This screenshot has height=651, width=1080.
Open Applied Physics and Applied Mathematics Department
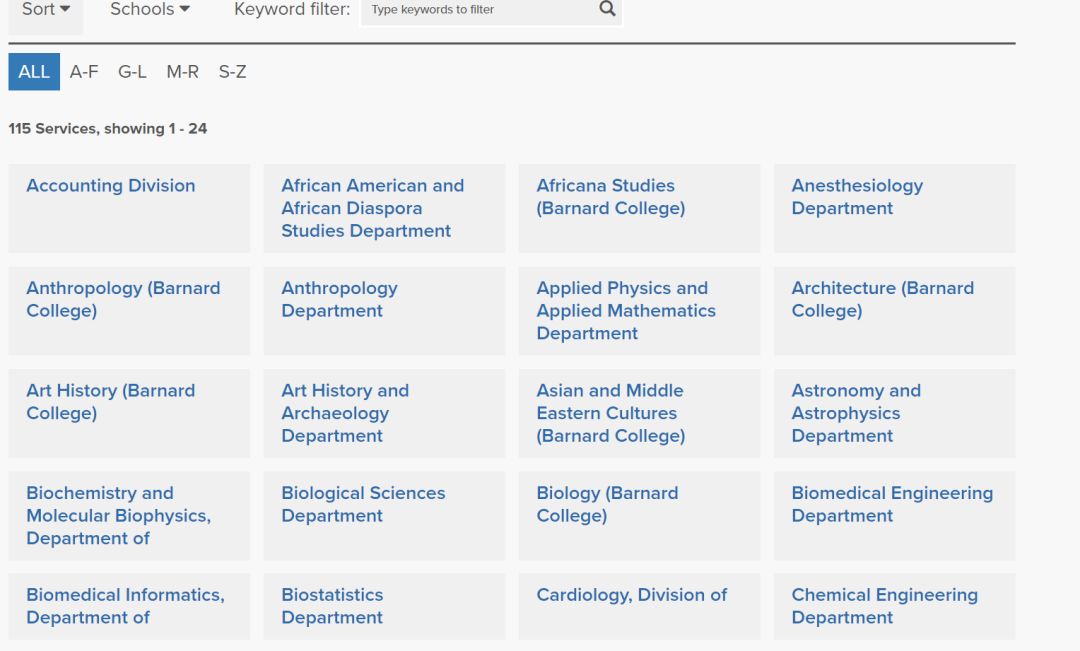(626, 310)
